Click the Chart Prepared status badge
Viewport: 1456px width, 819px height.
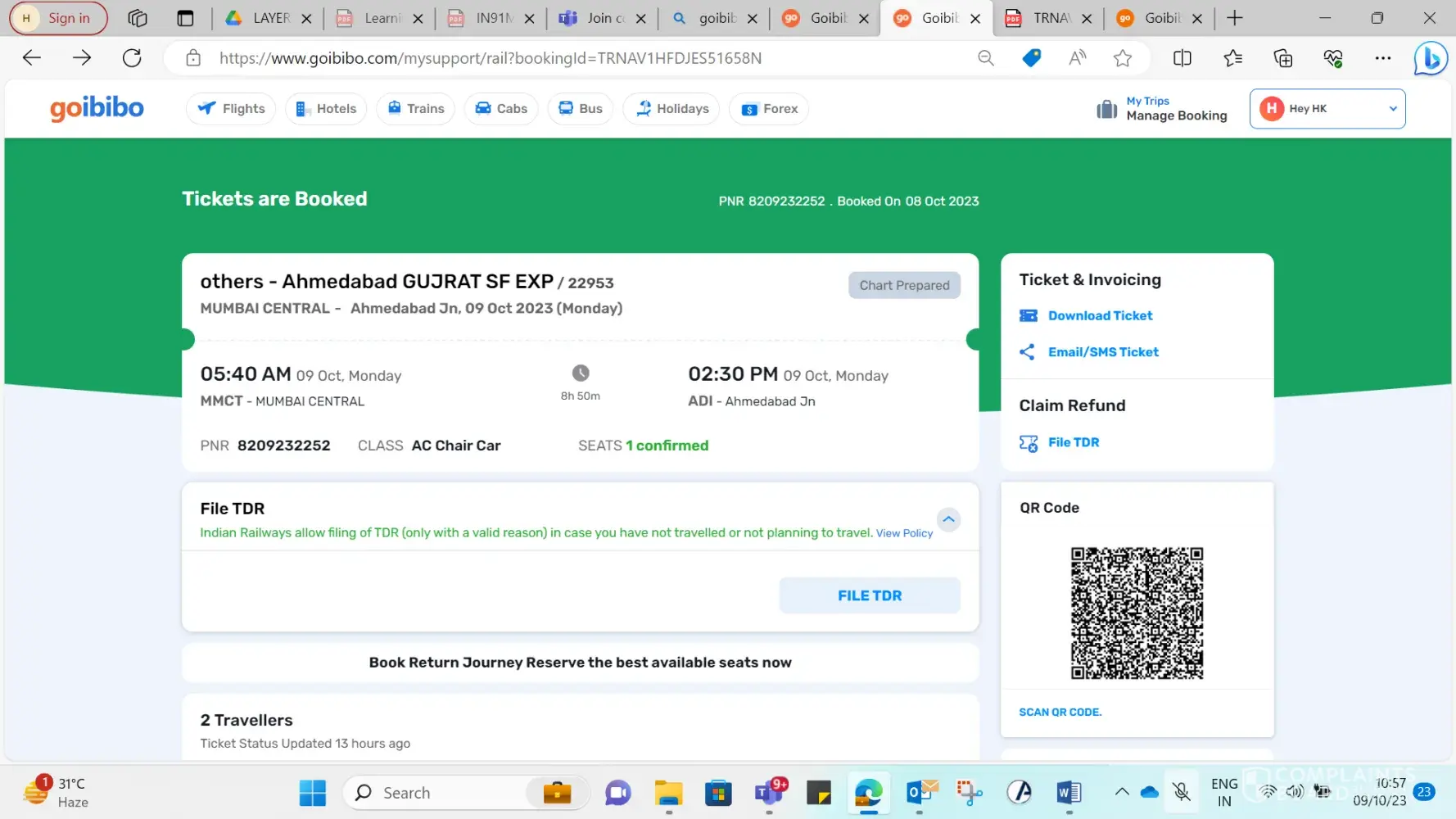(904, 285)
